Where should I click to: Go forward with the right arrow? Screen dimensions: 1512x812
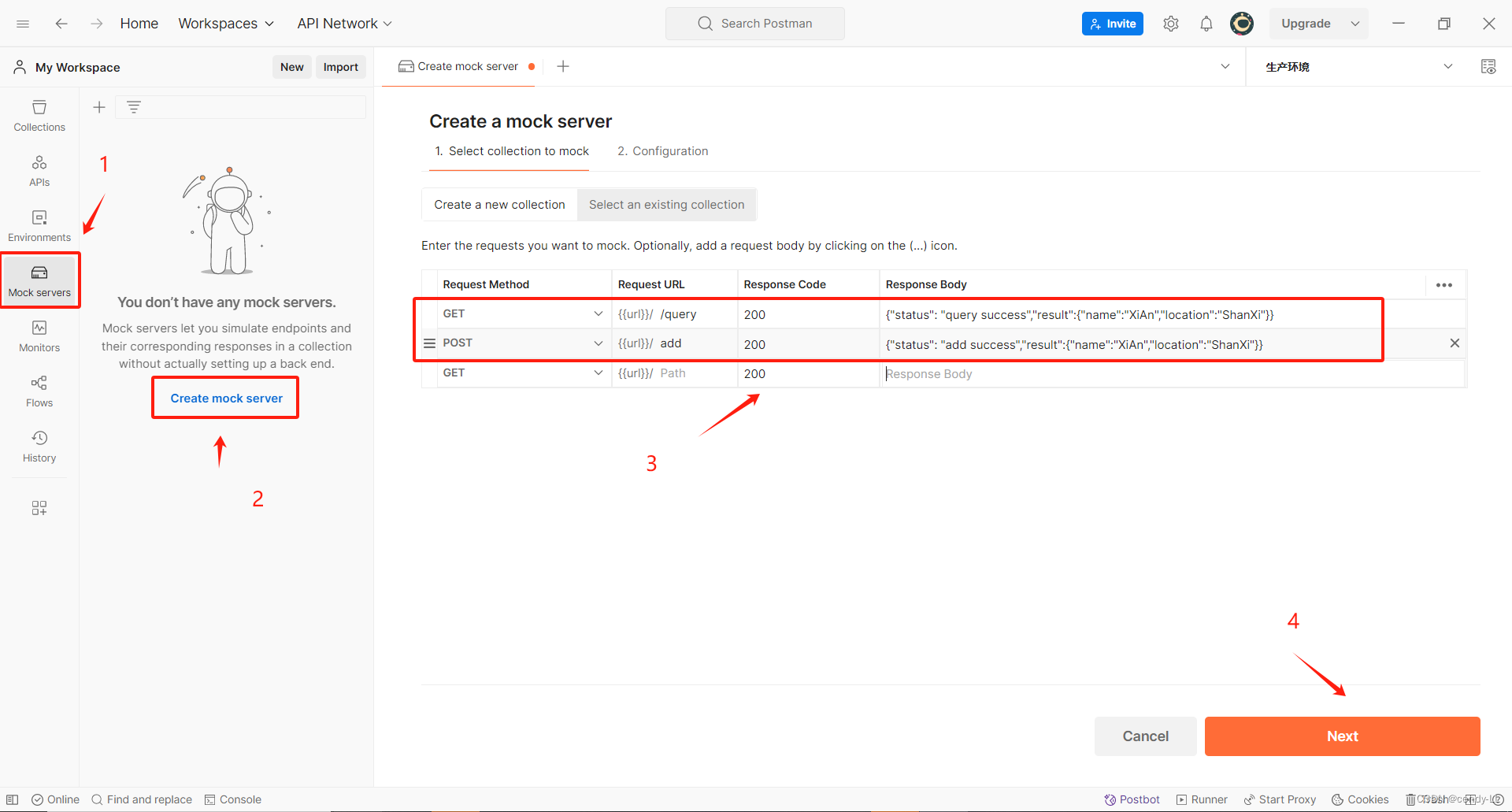(96, 24)
